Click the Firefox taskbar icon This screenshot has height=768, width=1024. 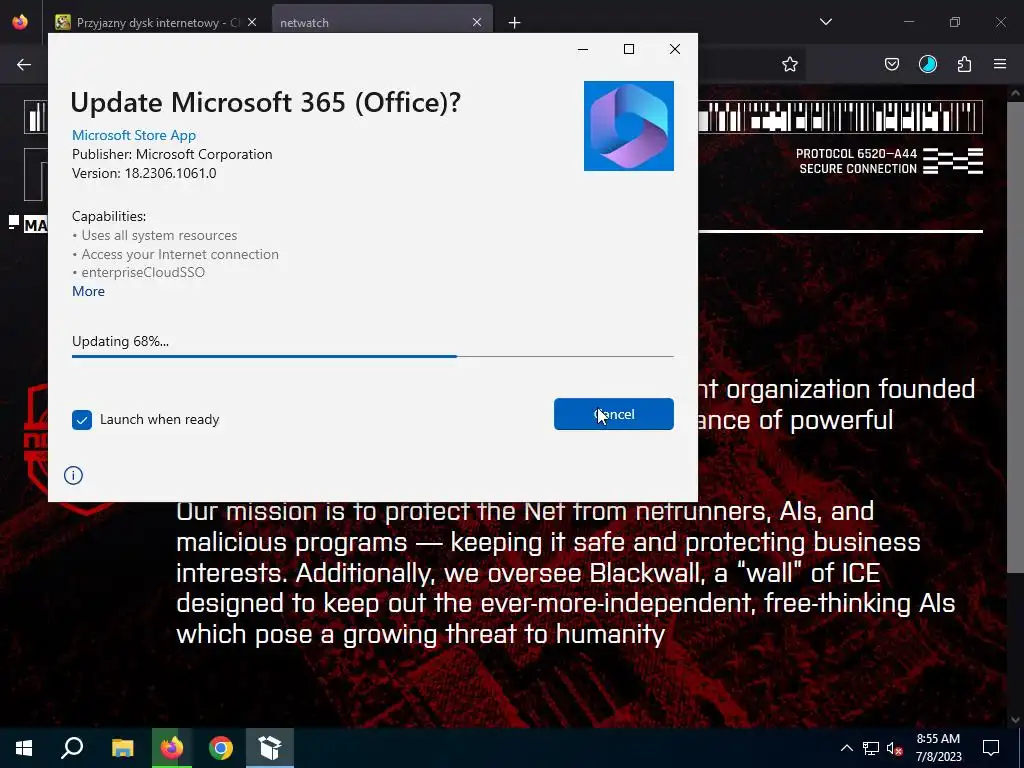(x=172, y=748)
